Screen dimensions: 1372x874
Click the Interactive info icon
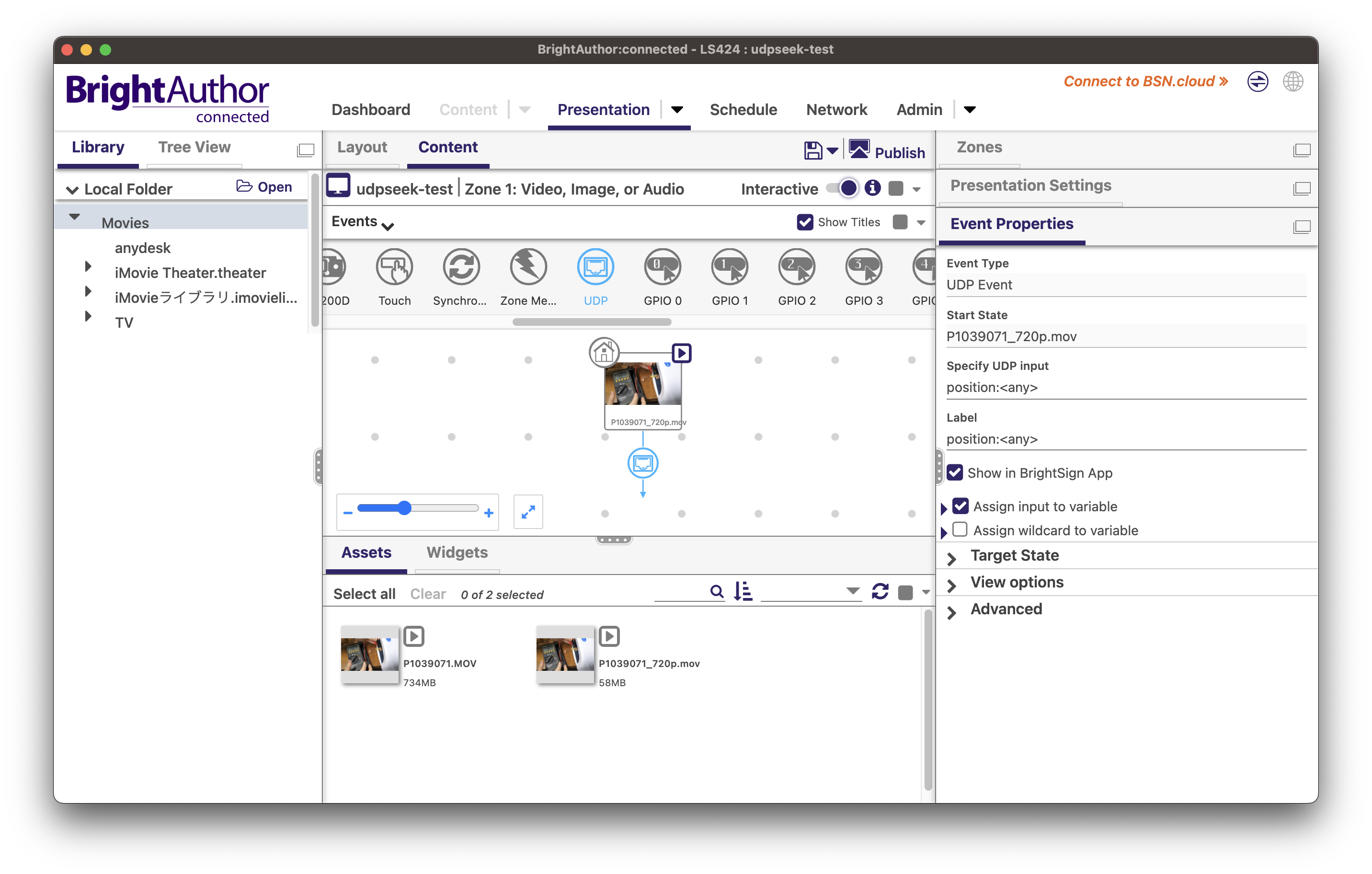click(x=872, y=188)
